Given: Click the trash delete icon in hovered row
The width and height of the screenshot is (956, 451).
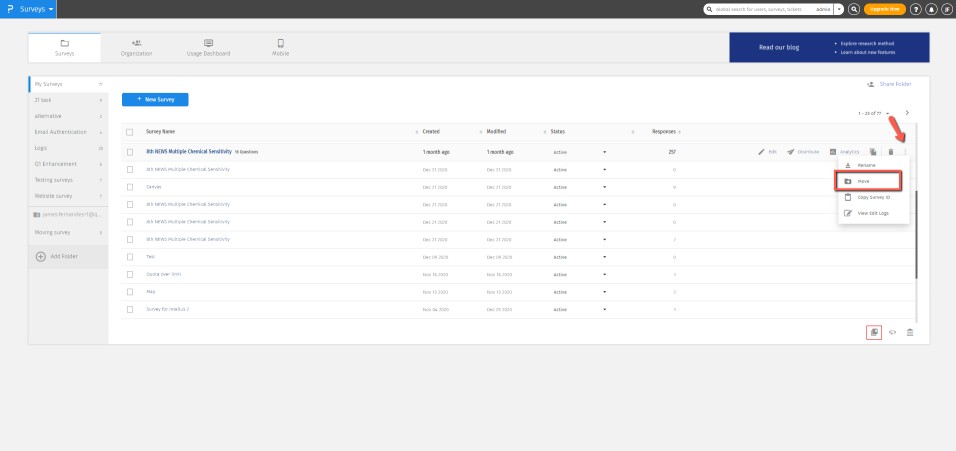Looking at the screenshot, I should [891, 152].
